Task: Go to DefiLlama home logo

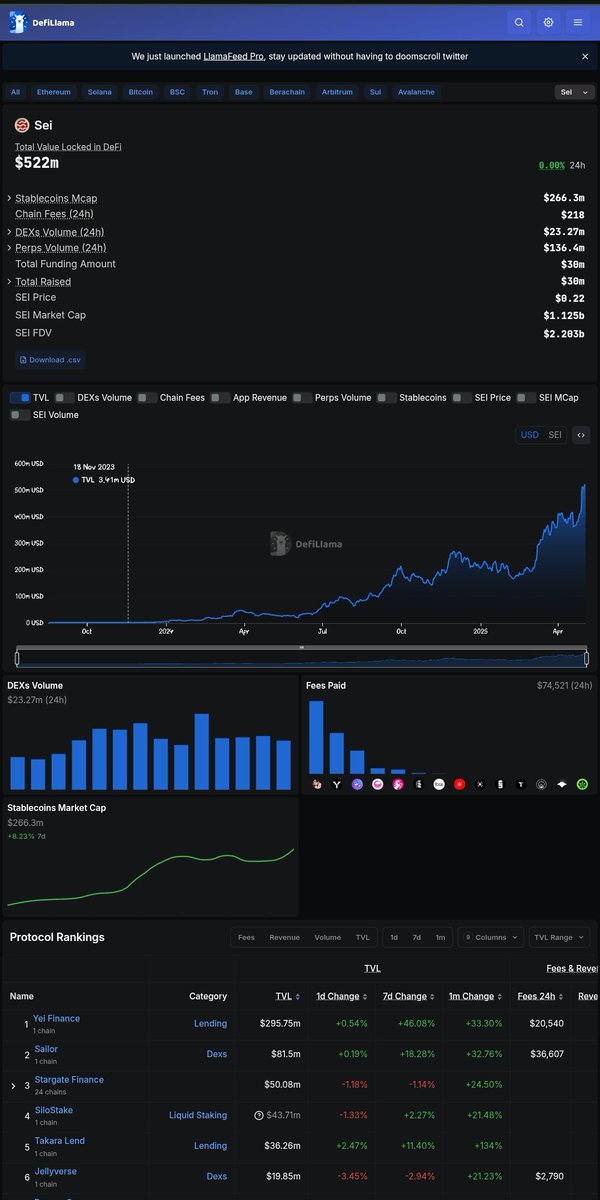Action: (42, 21)
